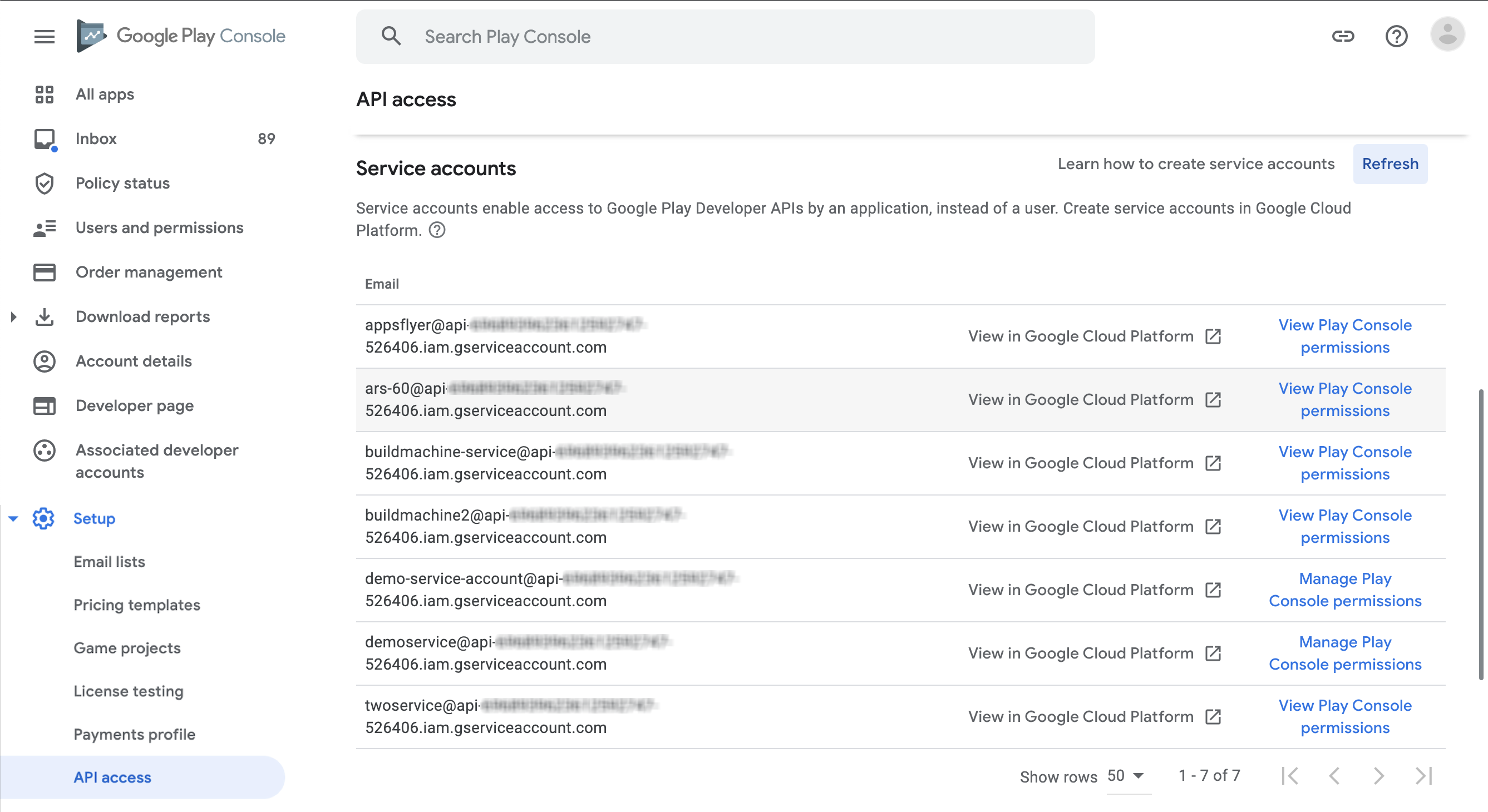Click the Order management icon

(x=44, y=272)
